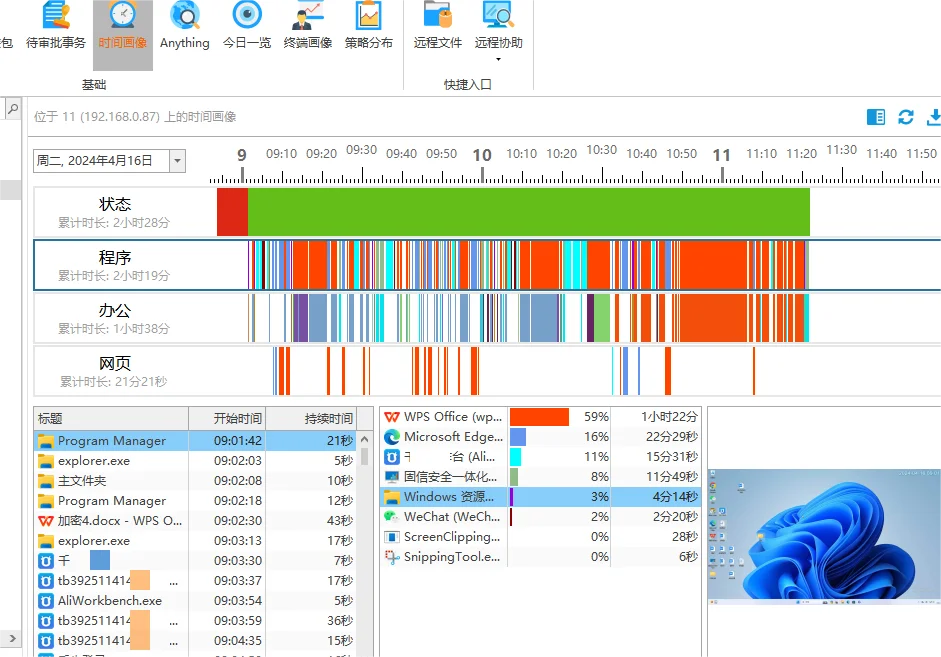Select the Program Manager row at 09:01:42
This screenshot has height=657, width=941.
pyautogui.click(x=196, y=440)
